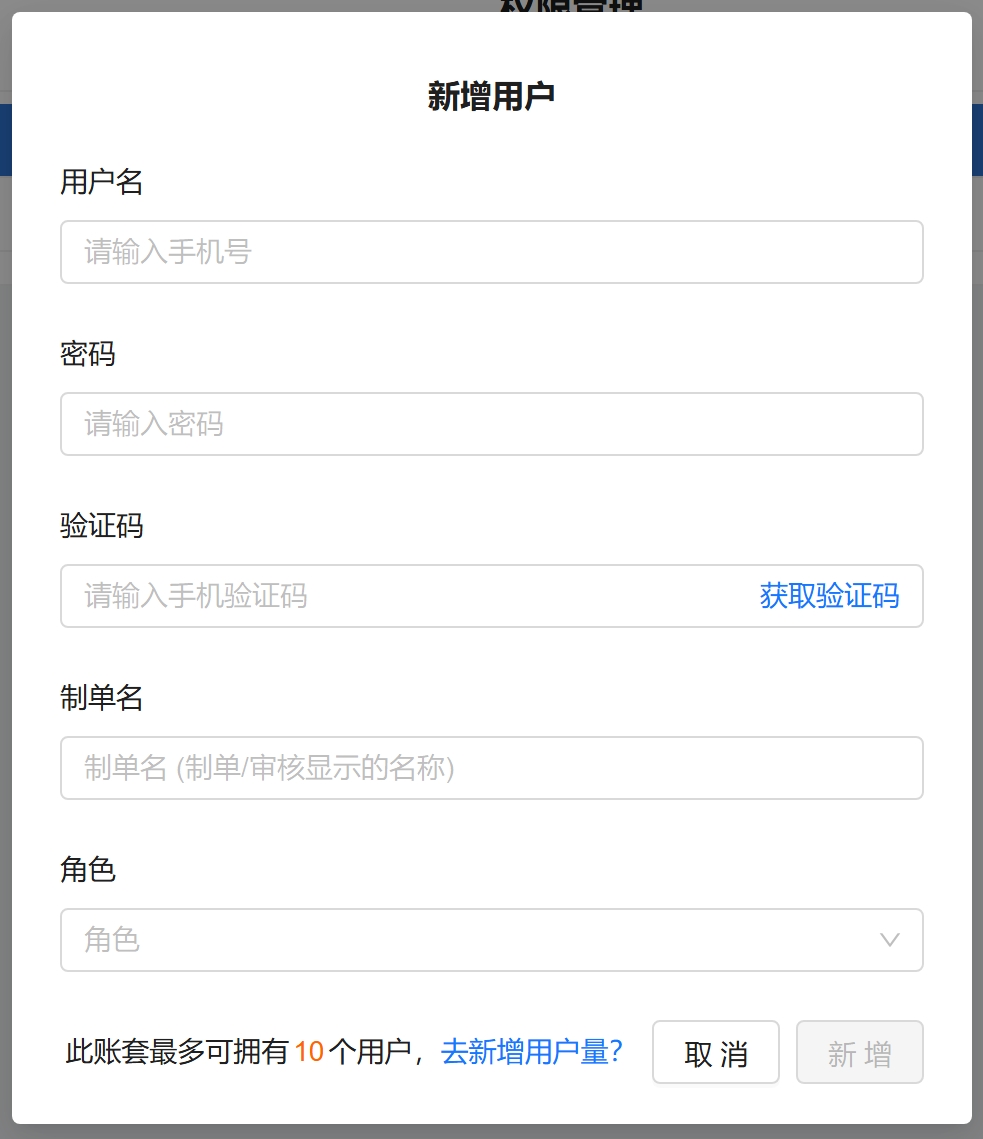
Task: Click the 用户名 field label
Action: 102,182
